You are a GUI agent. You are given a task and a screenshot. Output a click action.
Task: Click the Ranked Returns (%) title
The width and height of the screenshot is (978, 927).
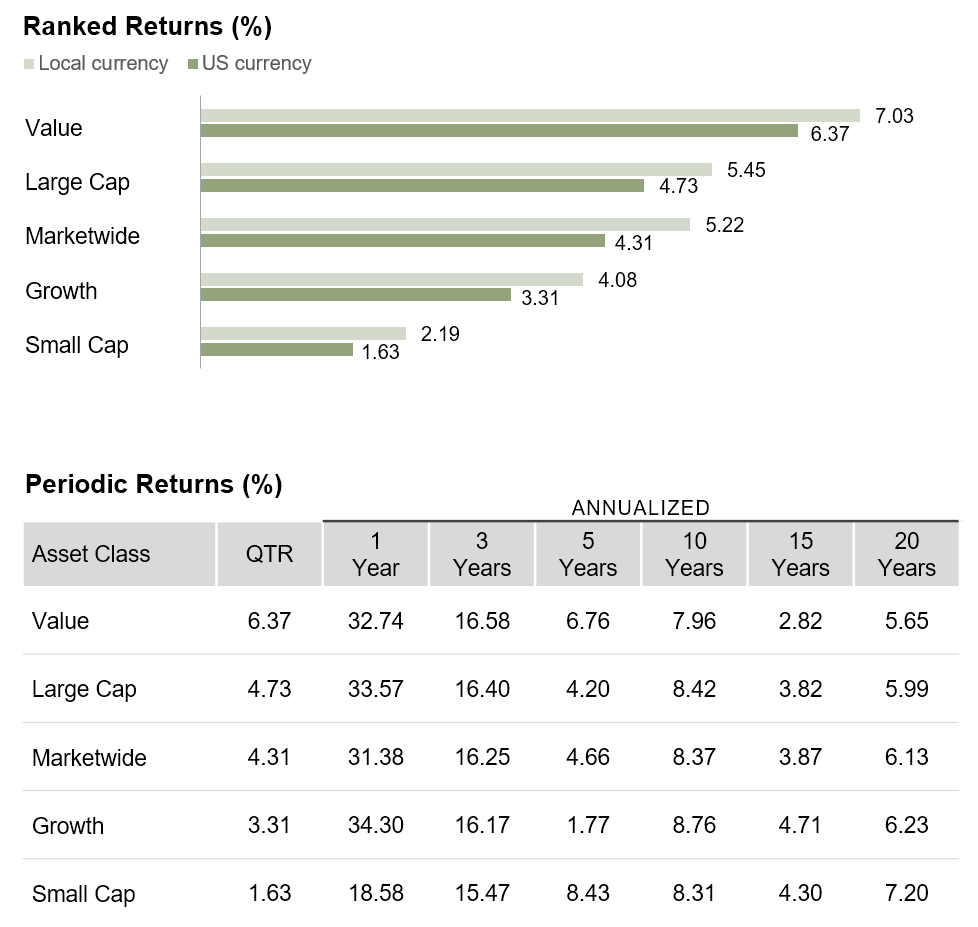click(x=148, y=26)
